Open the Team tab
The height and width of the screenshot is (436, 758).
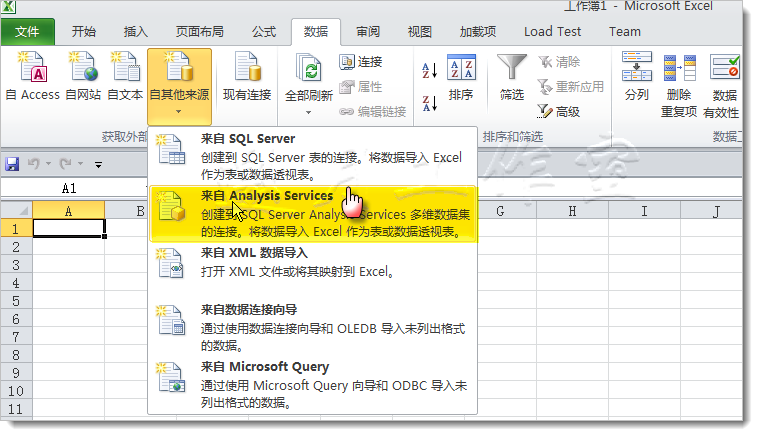pyautogui.click(x=625, y=32)
